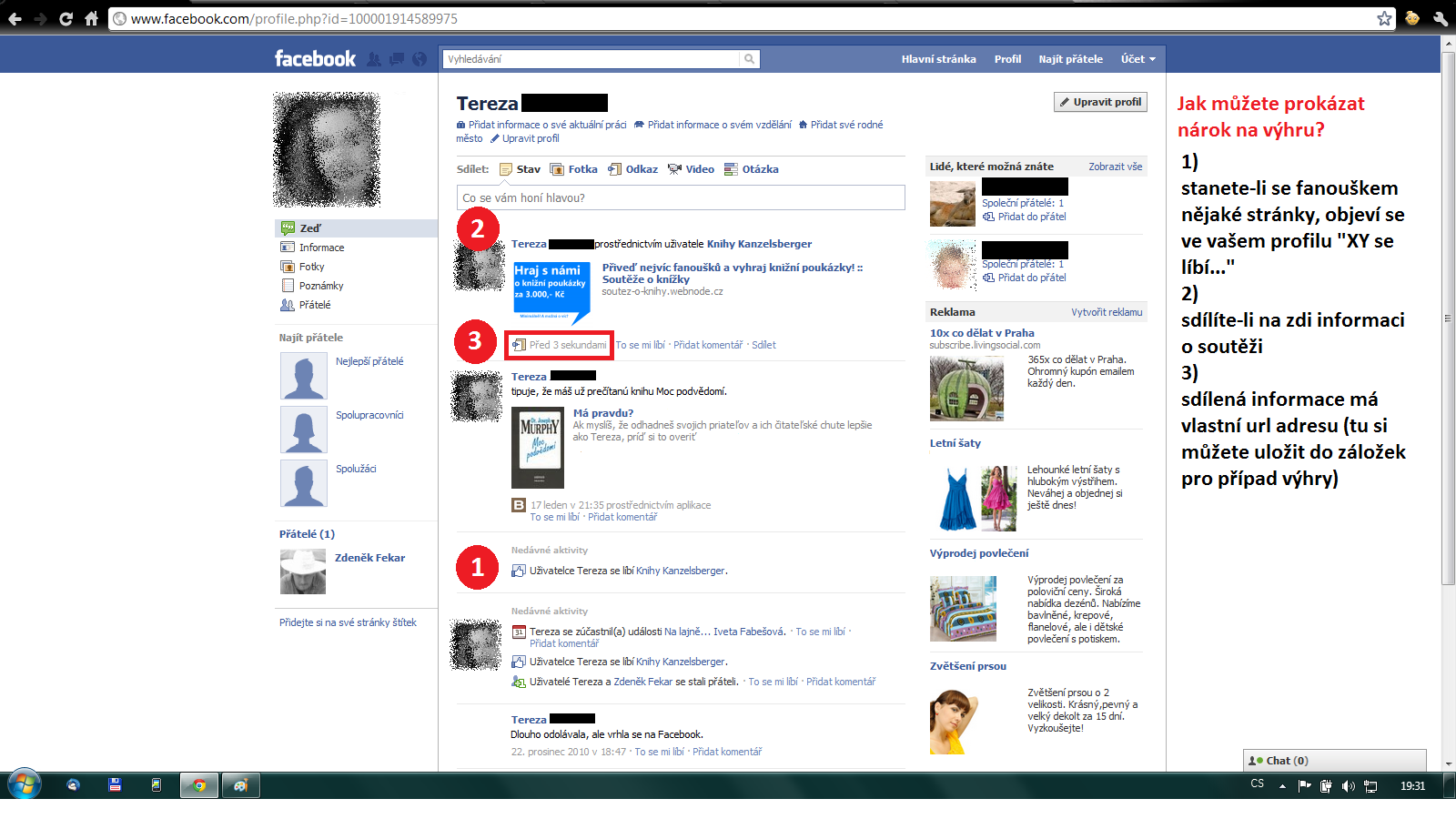Click Přidat informace o své aktuální práci

tap(547, 125)
